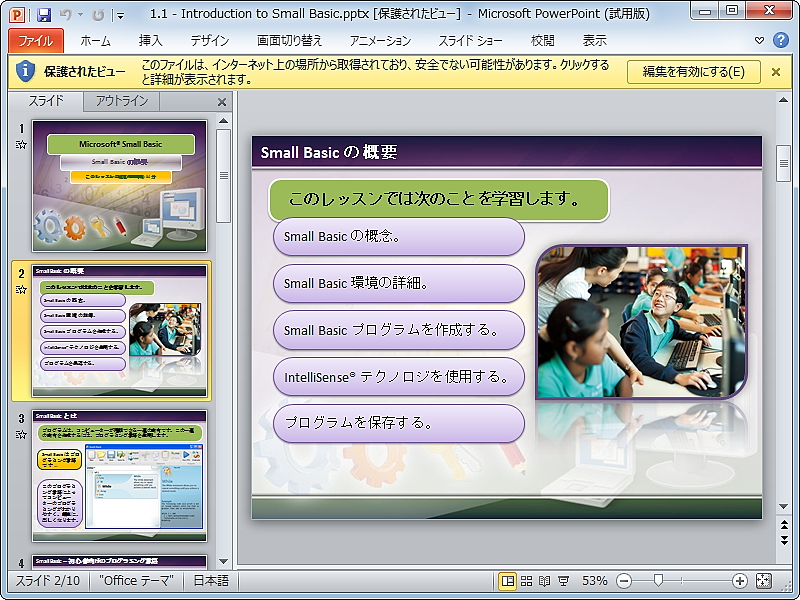Open the Undo history dropdown arrow

click(80, 15)
